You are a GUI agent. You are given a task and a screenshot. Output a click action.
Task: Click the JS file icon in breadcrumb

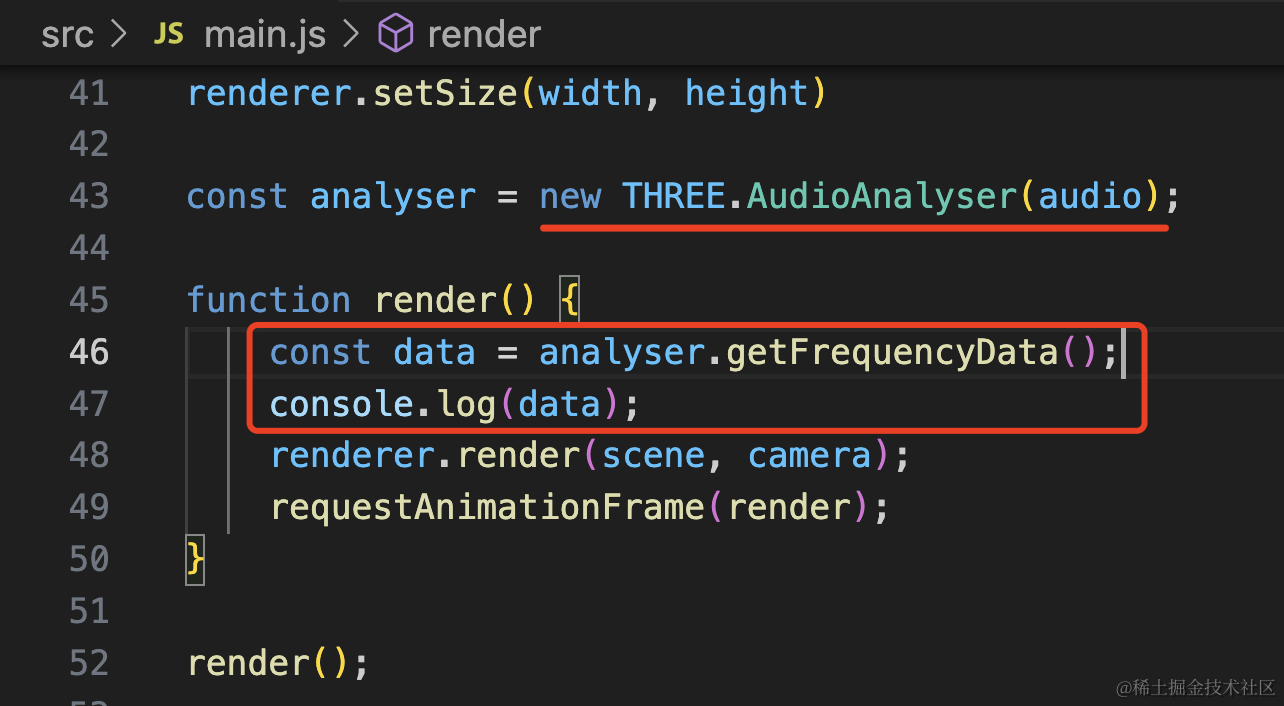168,35
